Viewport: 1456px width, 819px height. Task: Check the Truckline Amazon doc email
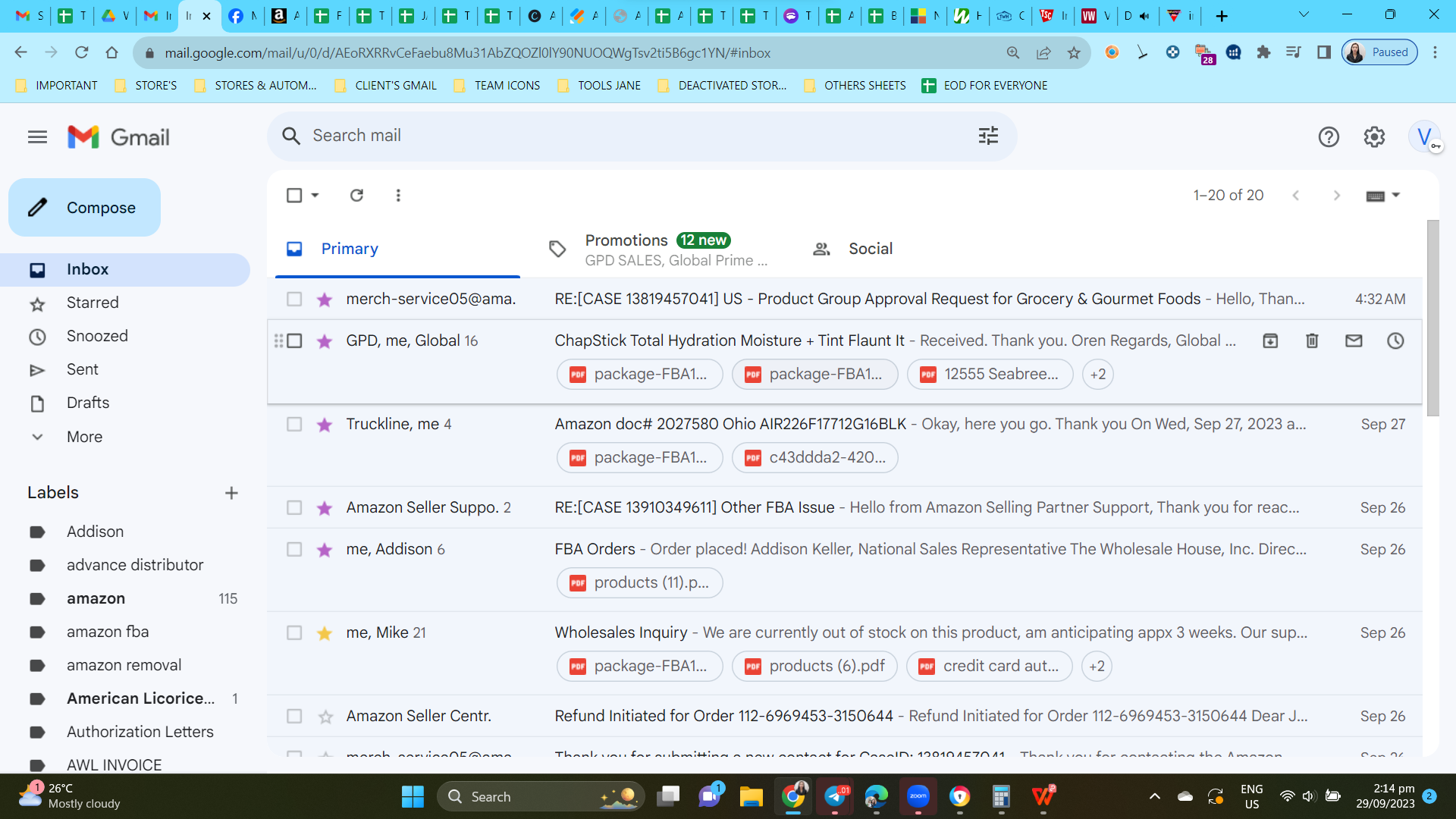tap(294, 425)
